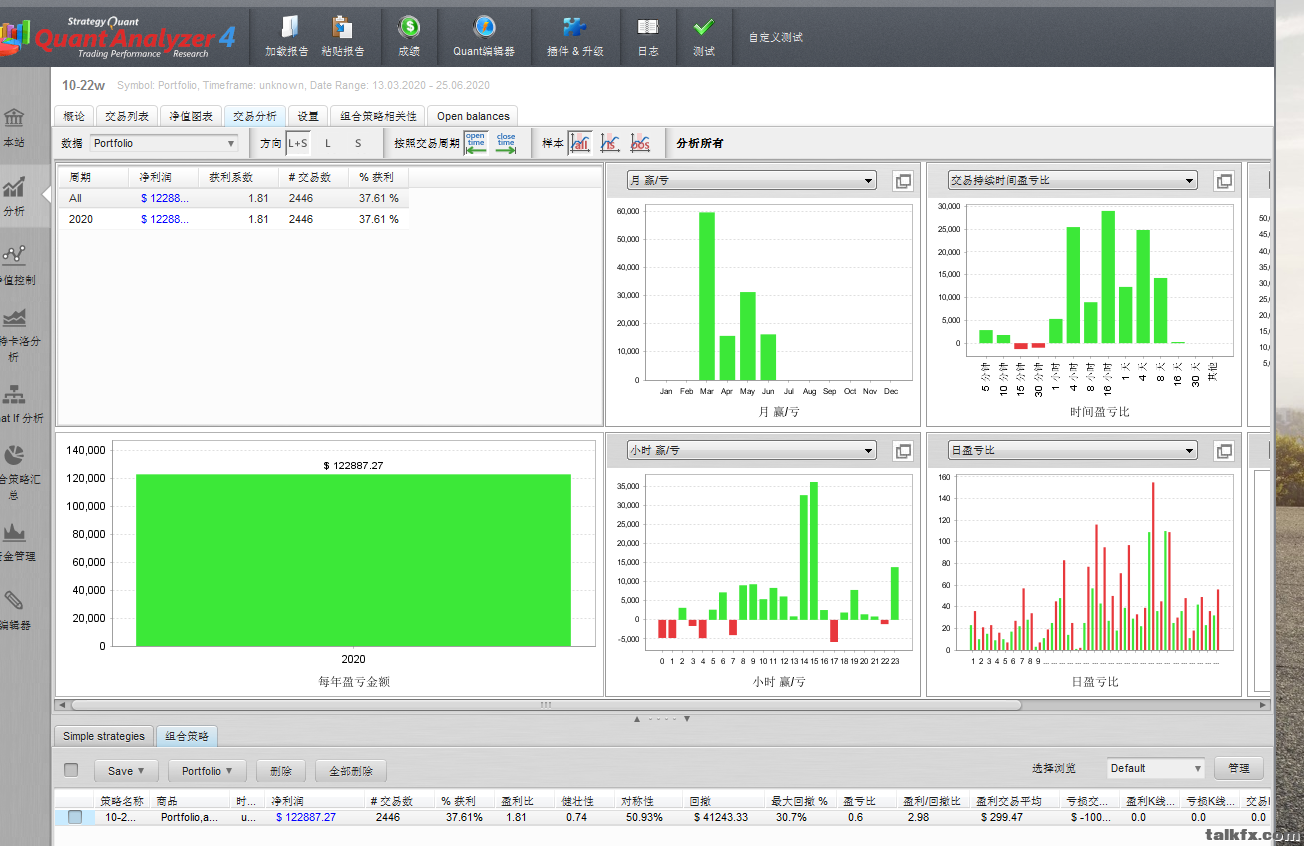
Task: Open the money management (资金管理) sidebar icon
Action: 16,541
